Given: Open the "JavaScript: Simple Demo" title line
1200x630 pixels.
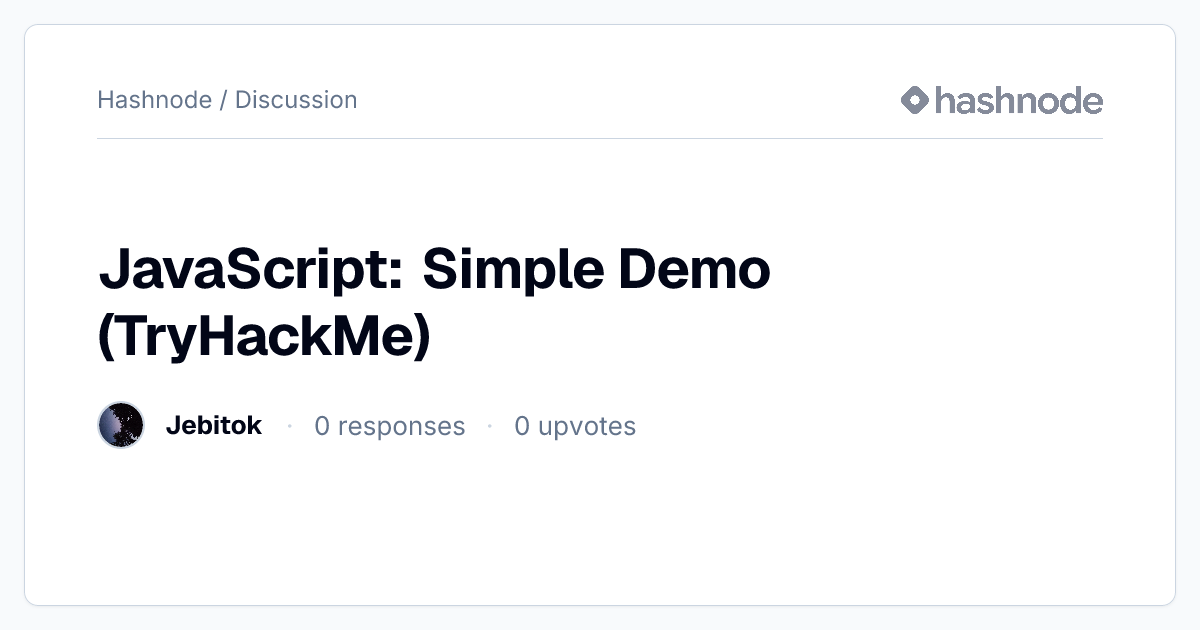Looking at the screenshot, I should [x=435, y=269].
